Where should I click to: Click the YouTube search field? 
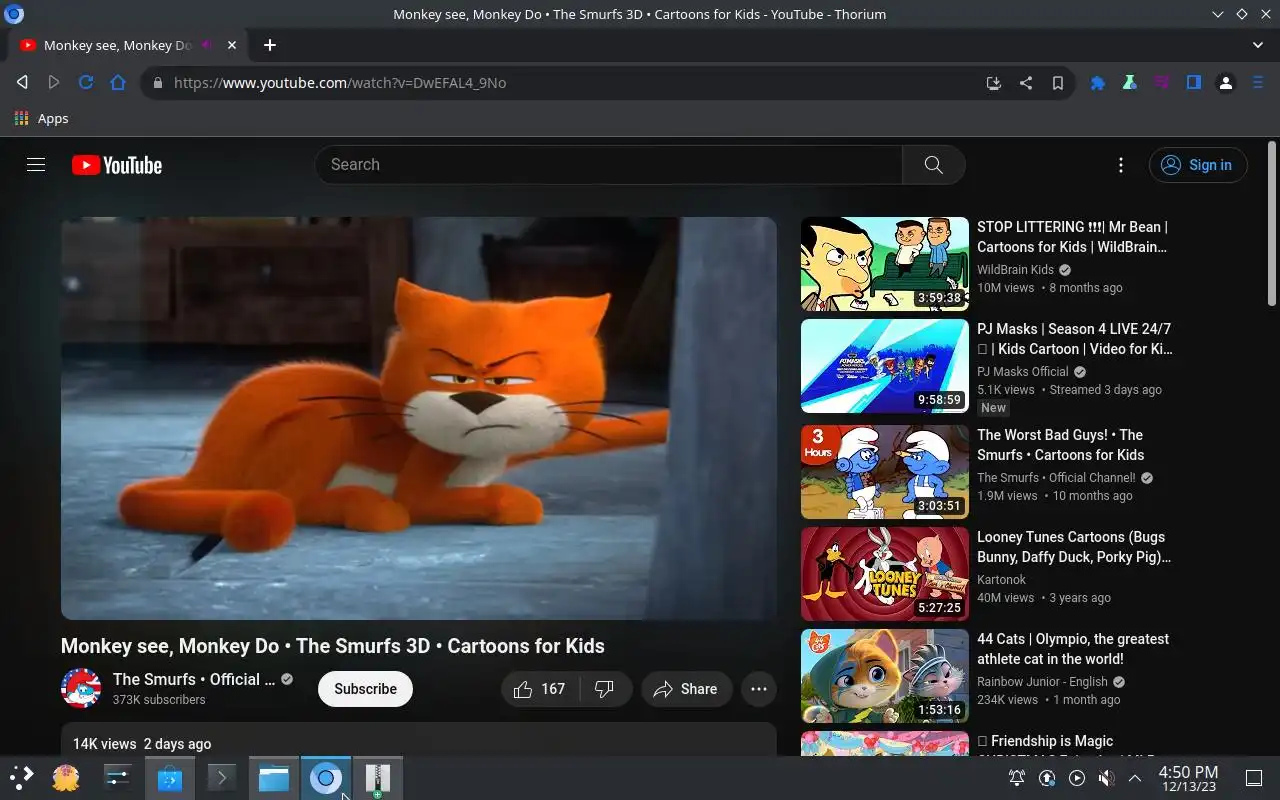(609, 165)
